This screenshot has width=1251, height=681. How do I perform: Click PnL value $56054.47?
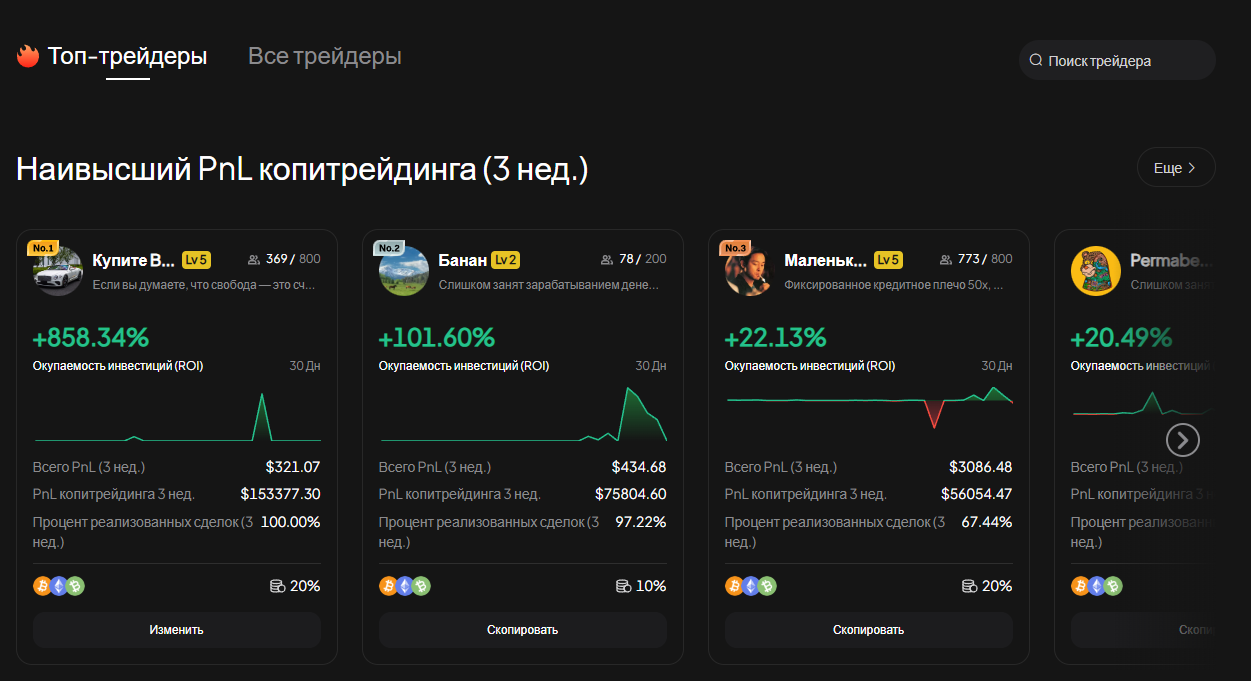tap(976, 494)
